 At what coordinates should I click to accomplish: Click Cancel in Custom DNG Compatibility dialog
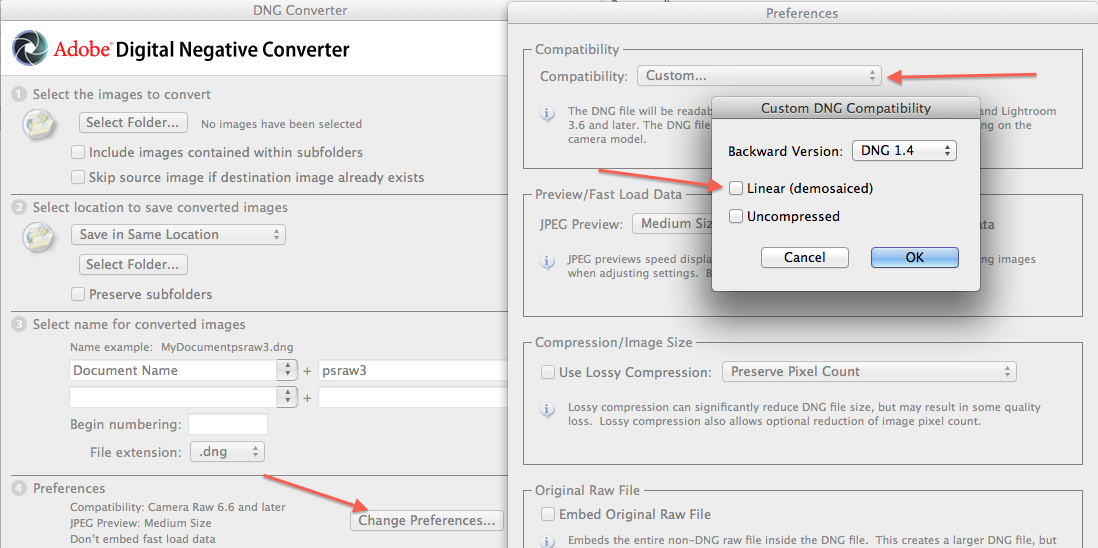[805, 258]
